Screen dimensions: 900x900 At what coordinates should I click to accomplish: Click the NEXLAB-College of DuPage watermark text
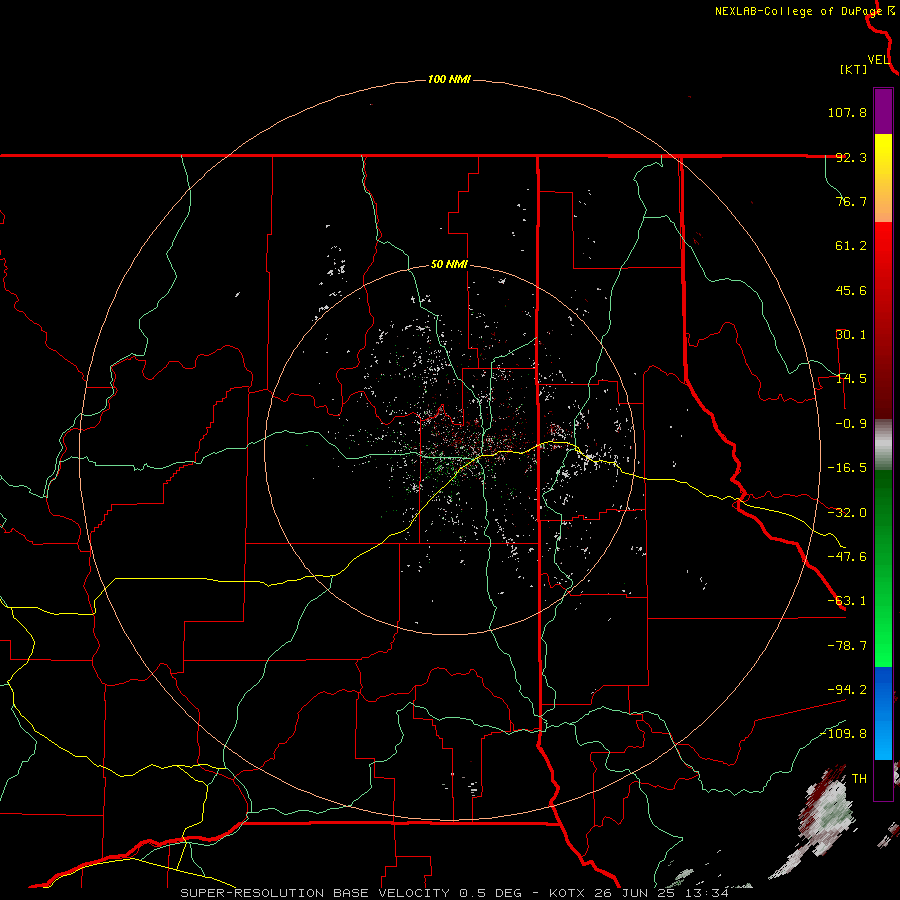pyautogui.click(x=798, y=11)
